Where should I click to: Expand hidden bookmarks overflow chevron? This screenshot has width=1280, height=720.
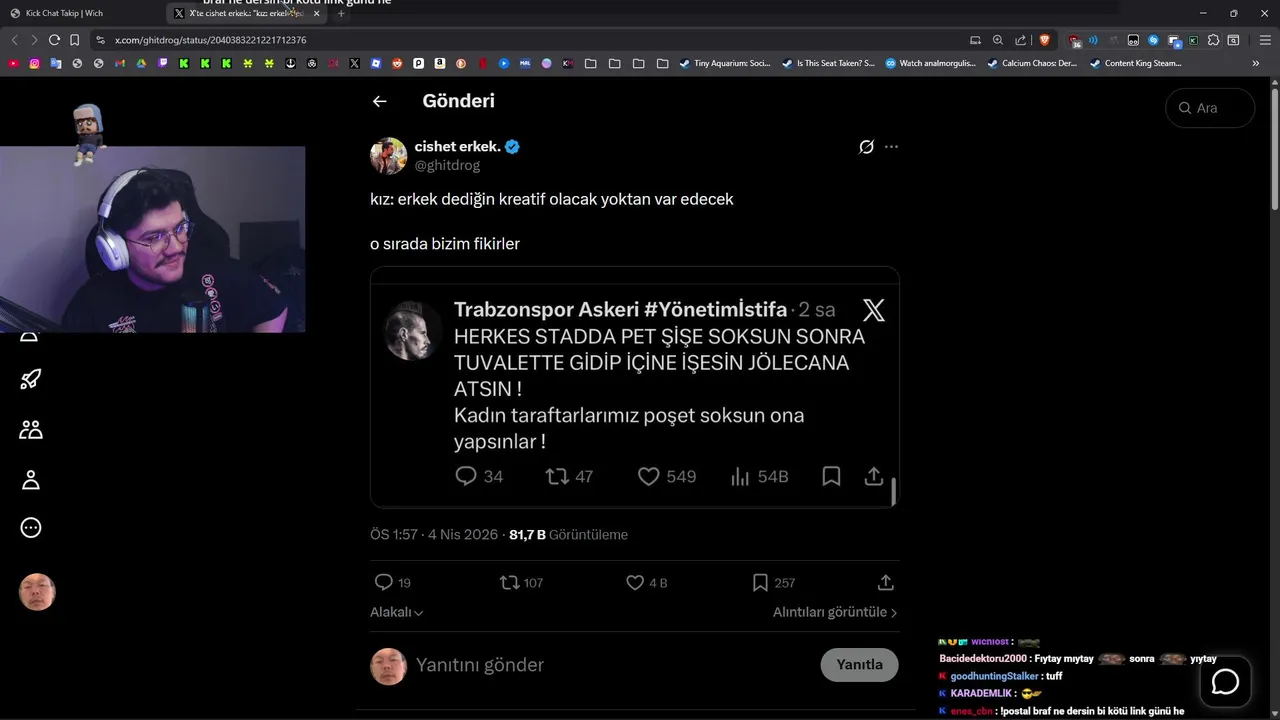pyautogui.click(x=1256, y=63)
